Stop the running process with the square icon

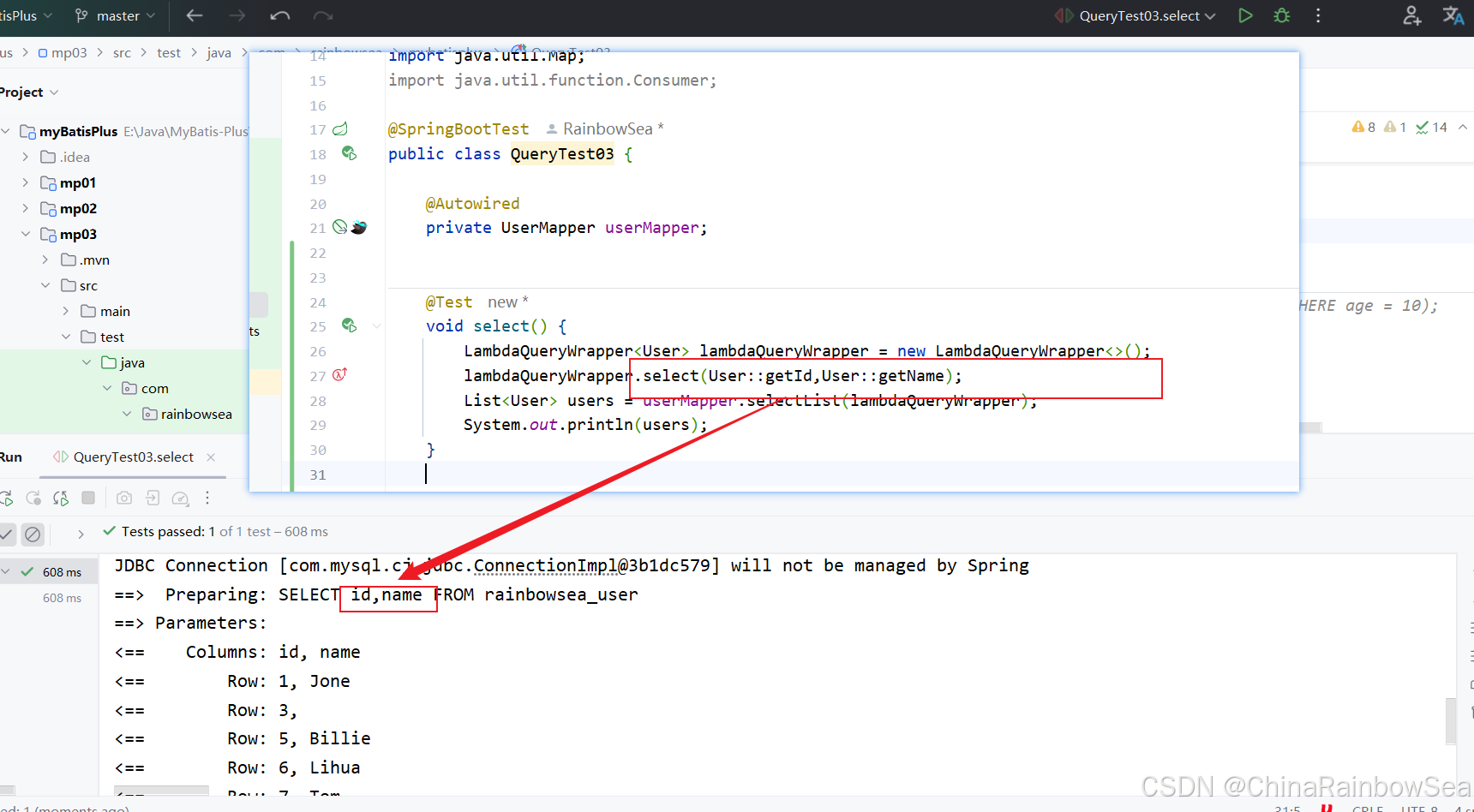88,498
